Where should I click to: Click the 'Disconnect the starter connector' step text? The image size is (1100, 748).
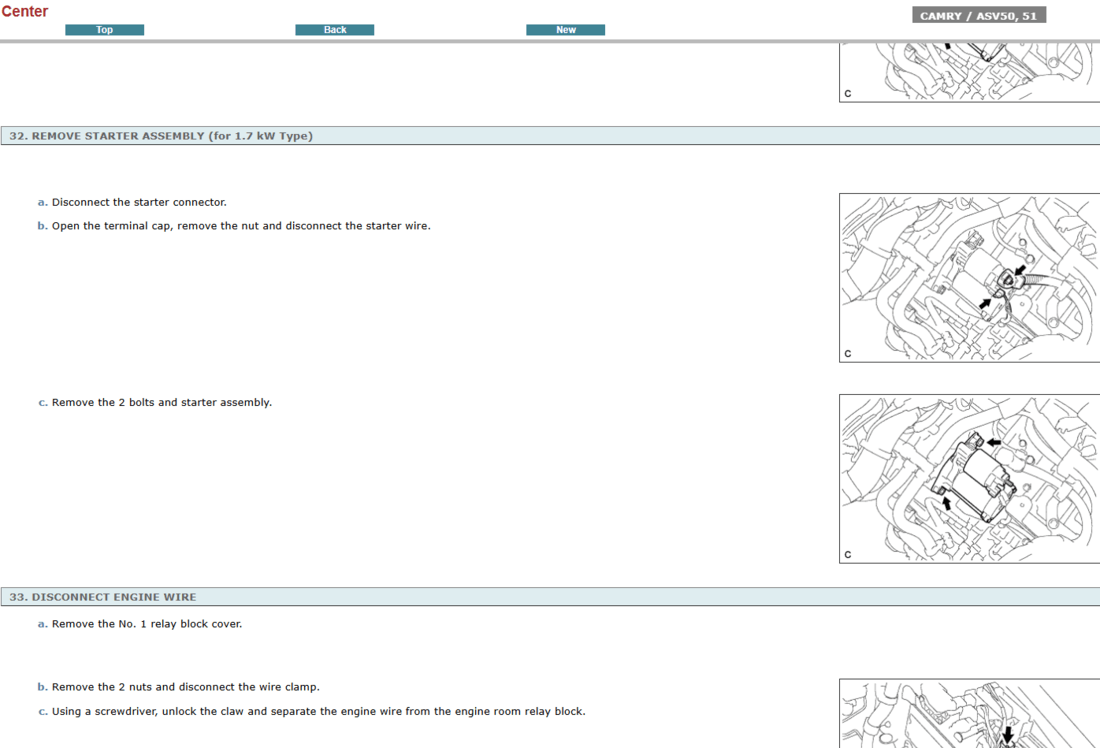(139, 202)
